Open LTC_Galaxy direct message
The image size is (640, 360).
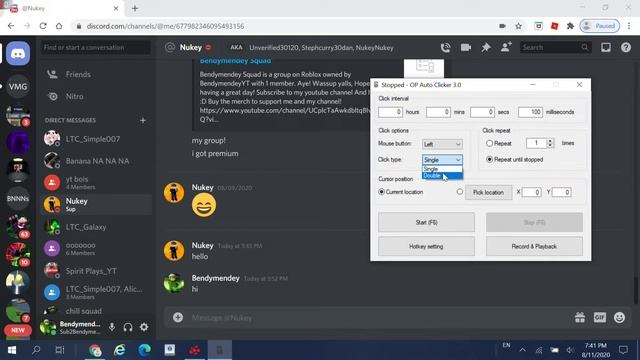tap(96, 227)
